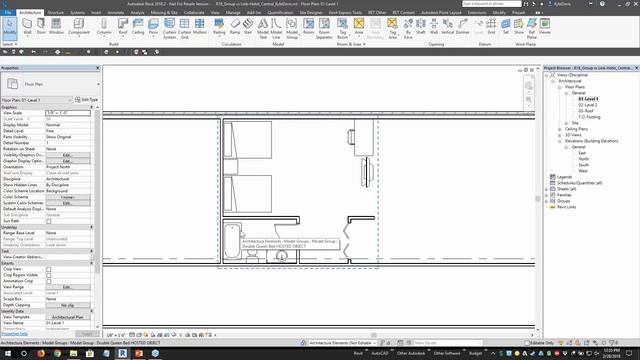Select the Railing tool

(x=219, y=27)
